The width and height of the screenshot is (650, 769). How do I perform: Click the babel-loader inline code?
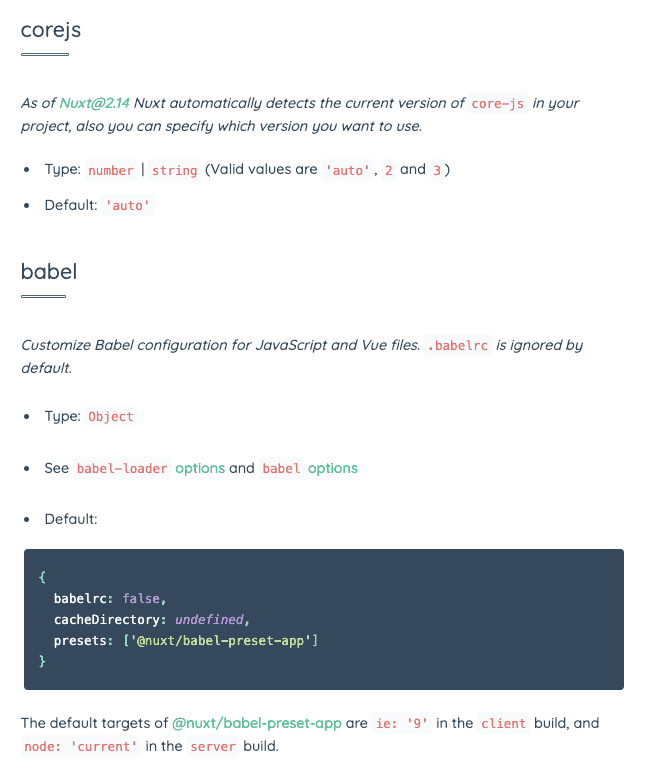tap(122, 468)
